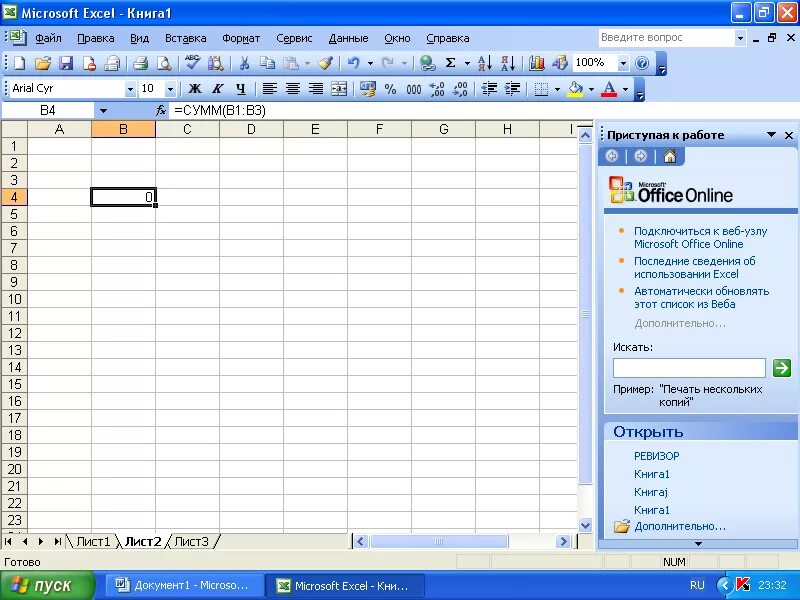Viewport: 800px width, 600px height.
Task: Toggle center text alignment
Action: pos(292,89)
